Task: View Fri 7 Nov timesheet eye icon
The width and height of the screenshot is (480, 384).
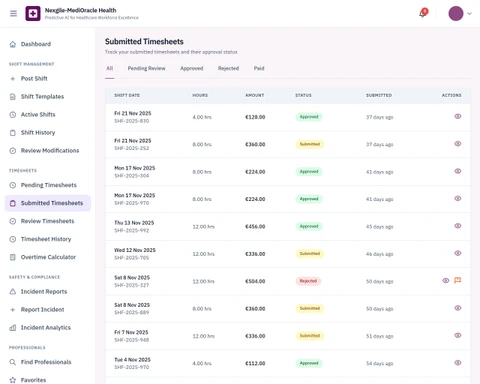Action: coord(458,335)
